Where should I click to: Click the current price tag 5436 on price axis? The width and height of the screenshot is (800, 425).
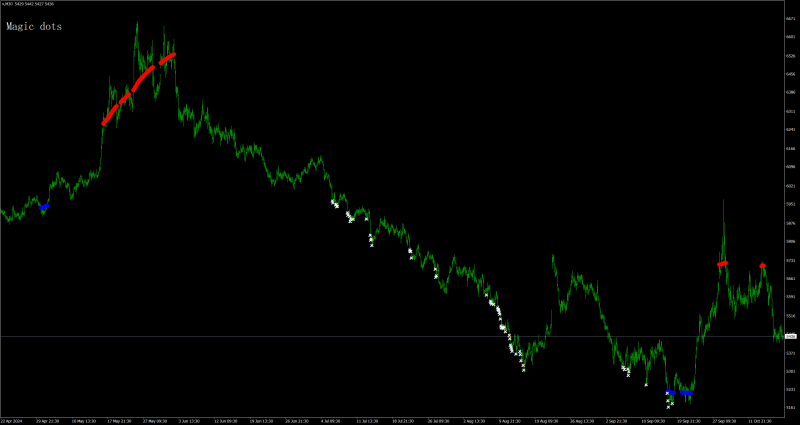coord(791,336)
